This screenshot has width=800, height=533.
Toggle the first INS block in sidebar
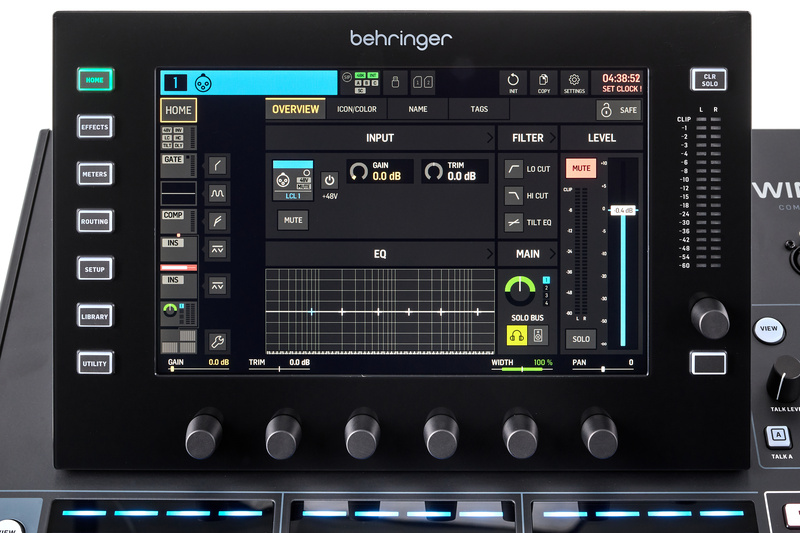coord(179,249)
